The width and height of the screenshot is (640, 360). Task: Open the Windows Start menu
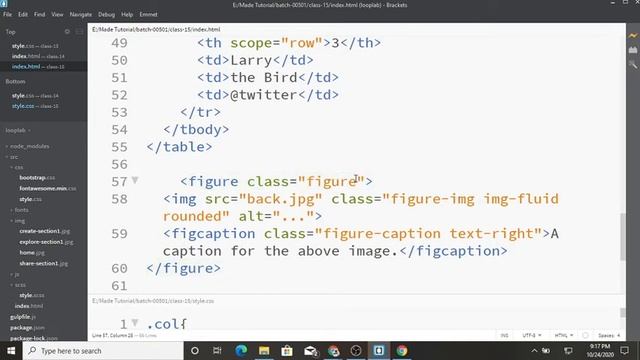(11, 351)
